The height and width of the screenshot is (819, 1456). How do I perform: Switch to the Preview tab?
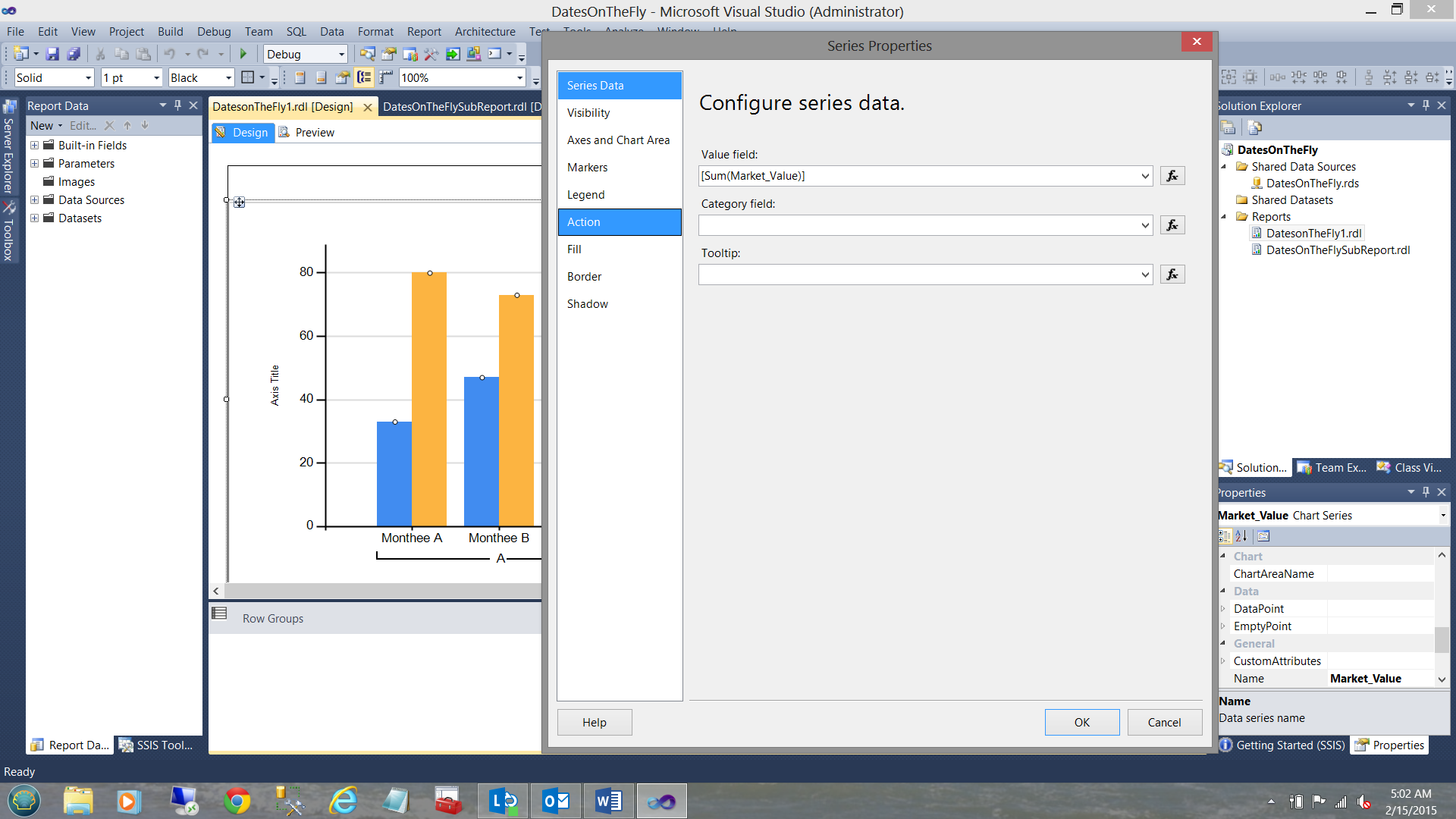(x=314, y=133)
